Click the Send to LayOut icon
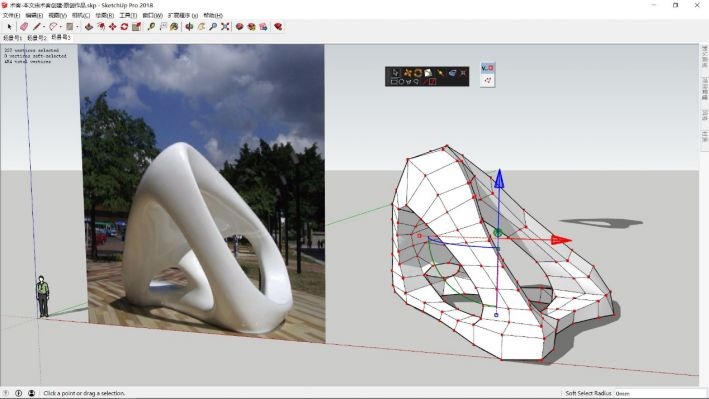 click(x=263, y=27)
